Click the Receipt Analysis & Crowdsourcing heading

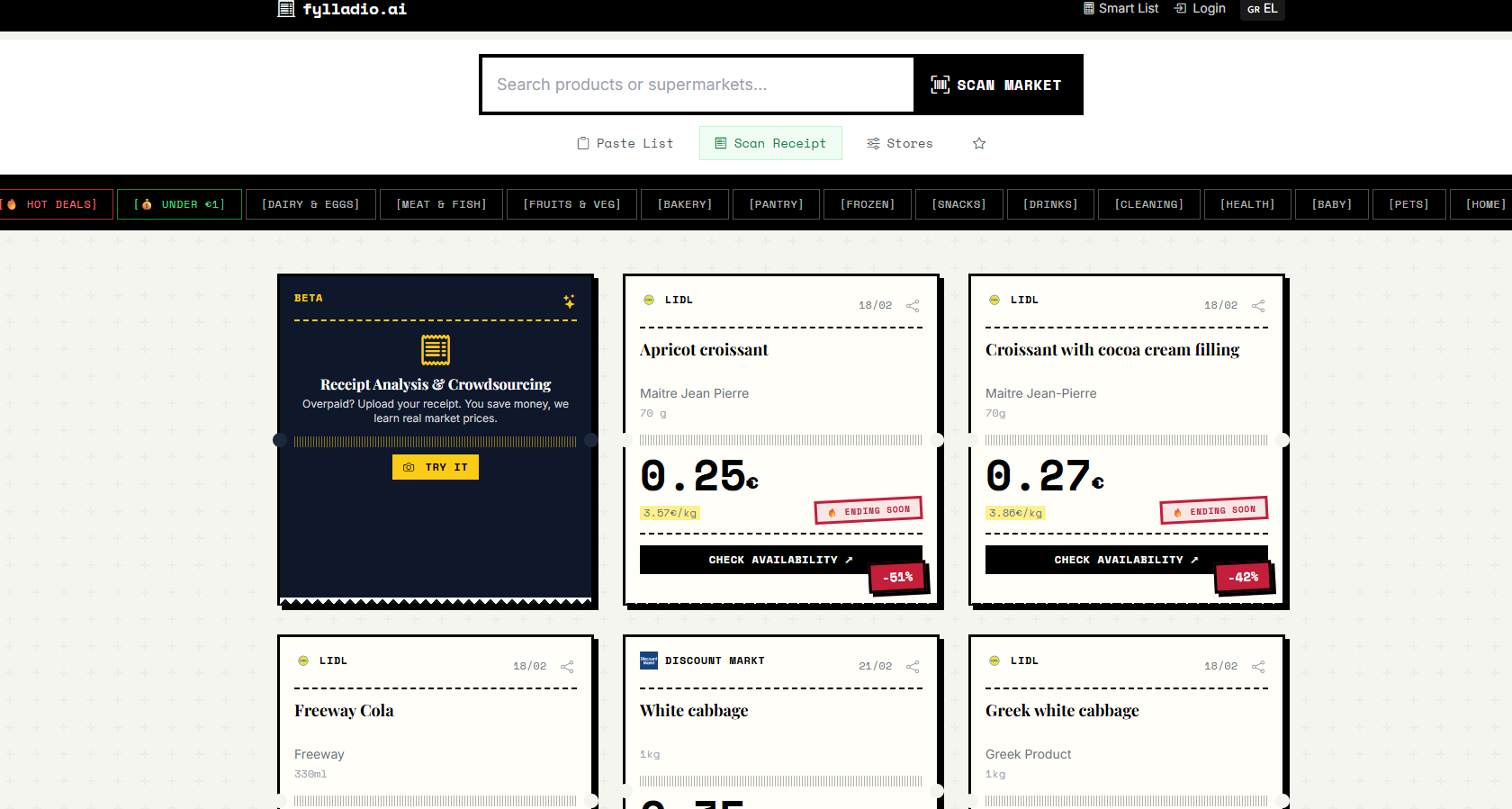(436, 384)
